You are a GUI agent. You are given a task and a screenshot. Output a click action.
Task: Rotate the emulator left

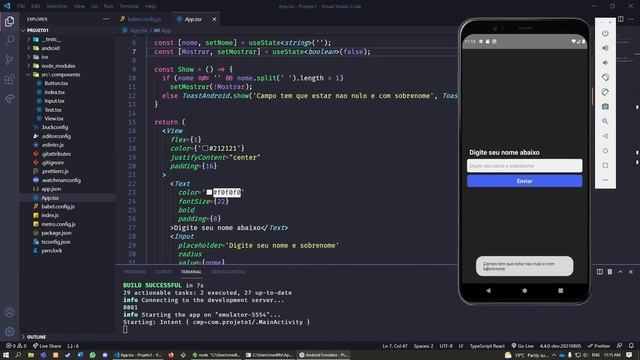605,77
